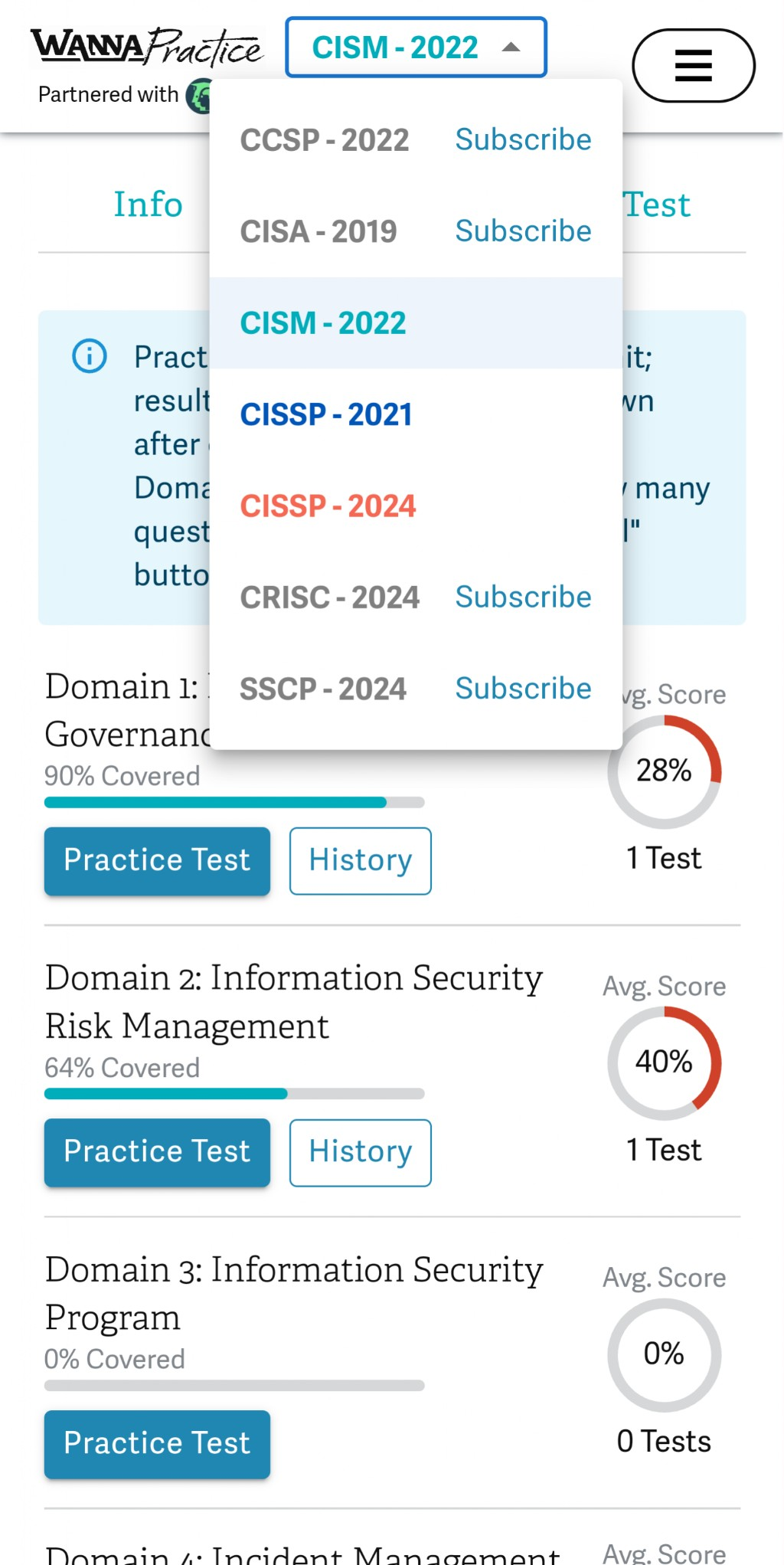
Task: Switch to the Info tab
Action: (x=147, y=204)
